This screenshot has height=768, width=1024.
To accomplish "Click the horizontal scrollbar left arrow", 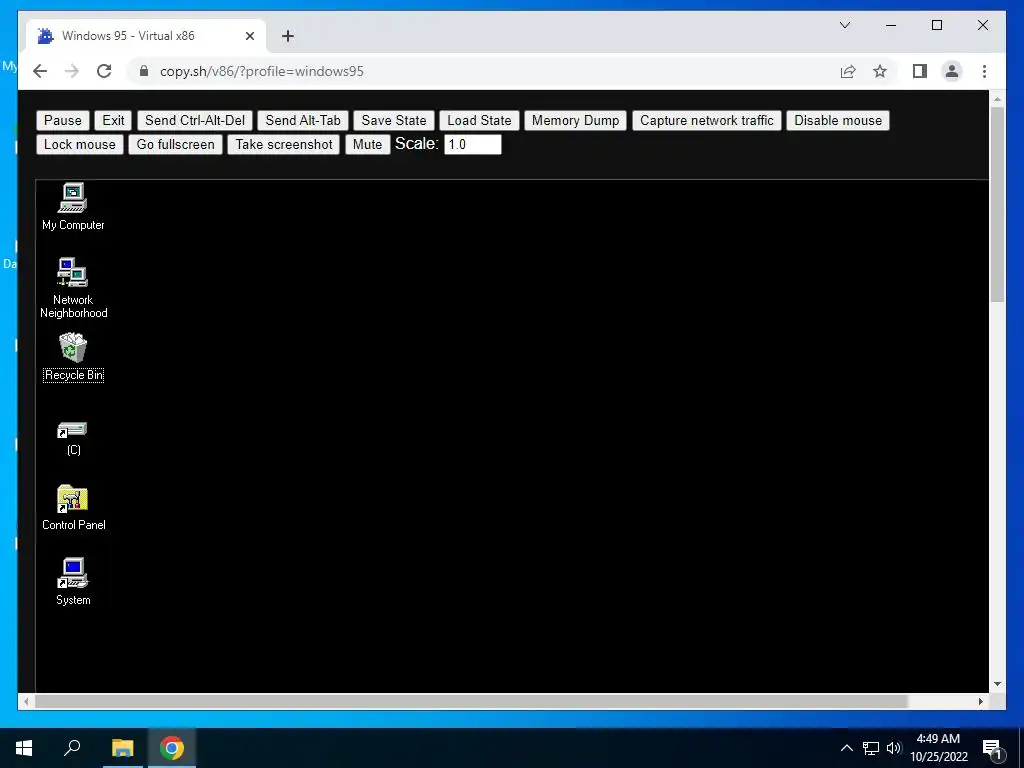I will pos(26,701).
